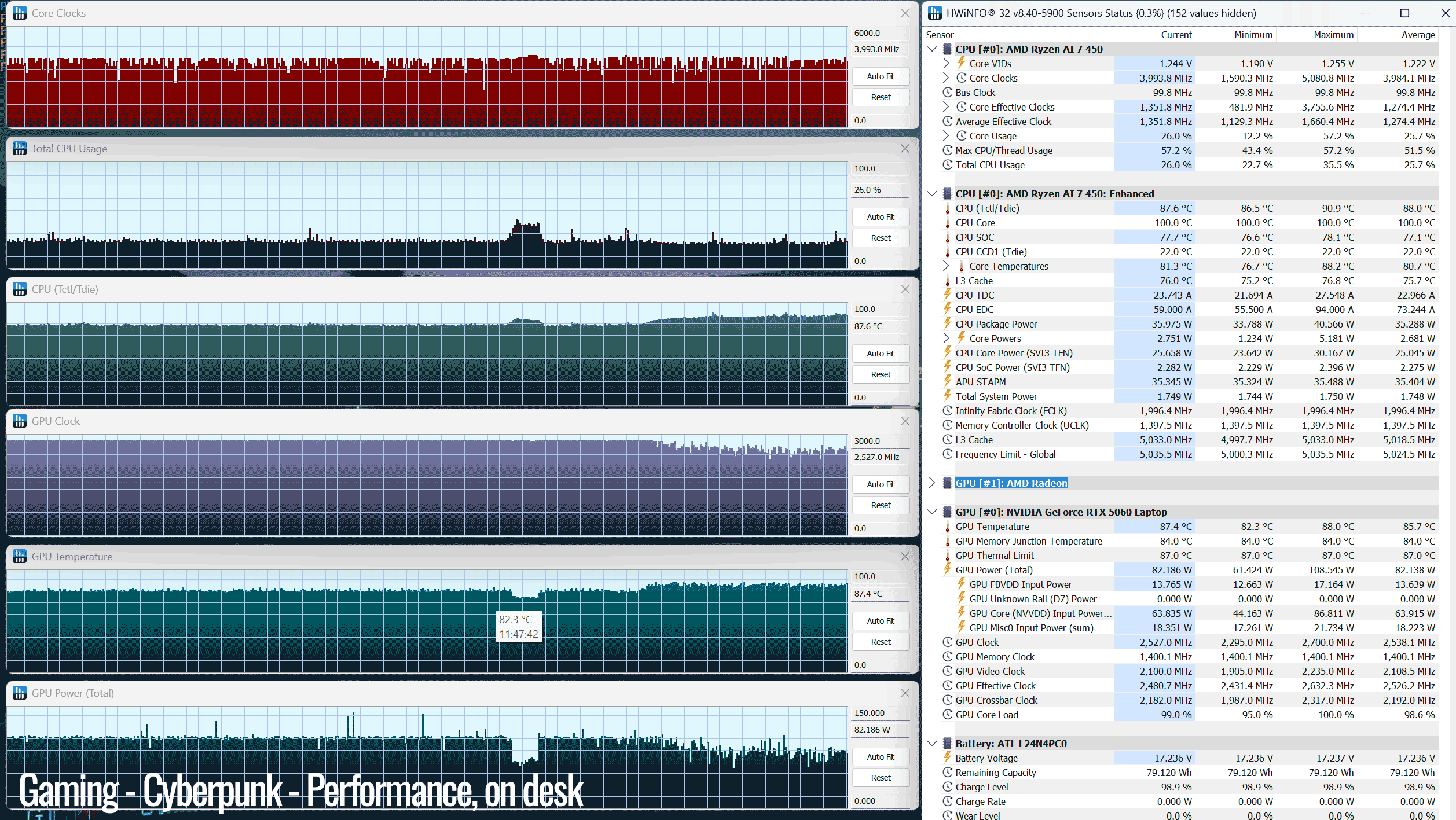The width and height of the screenshot is (1456, 820).
Task: Click the chip icon beside GPU [#1]: AMD Radeon
Action: (x=948, y=483)
